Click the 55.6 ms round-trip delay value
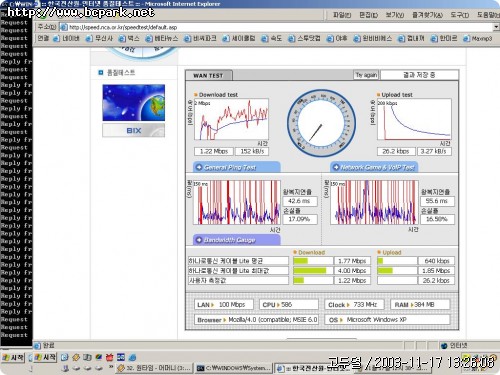The image size is (500, 375). [x=437, y=201]
